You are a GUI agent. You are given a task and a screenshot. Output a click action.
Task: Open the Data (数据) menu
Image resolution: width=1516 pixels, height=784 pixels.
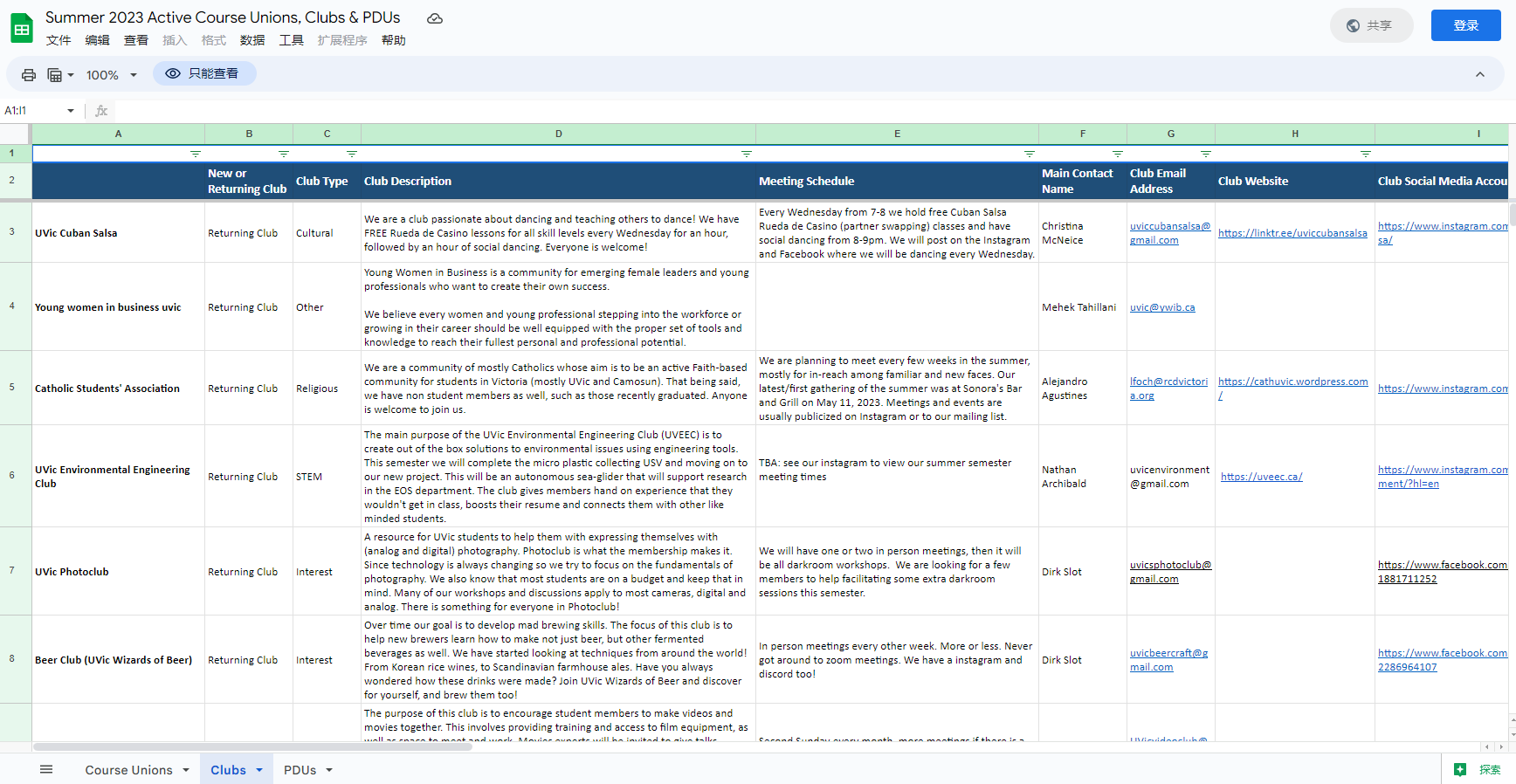[x=252, y=40]
